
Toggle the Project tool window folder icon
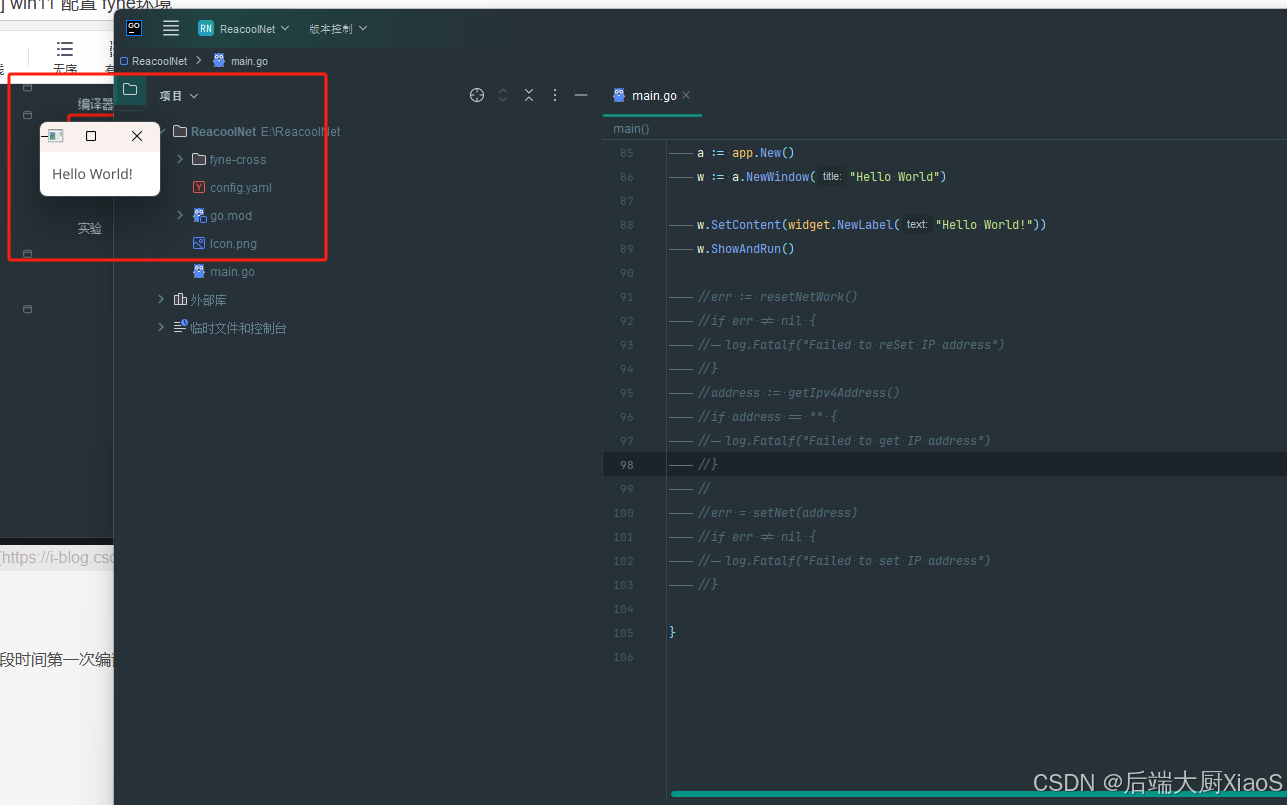(x=130, y=90)
